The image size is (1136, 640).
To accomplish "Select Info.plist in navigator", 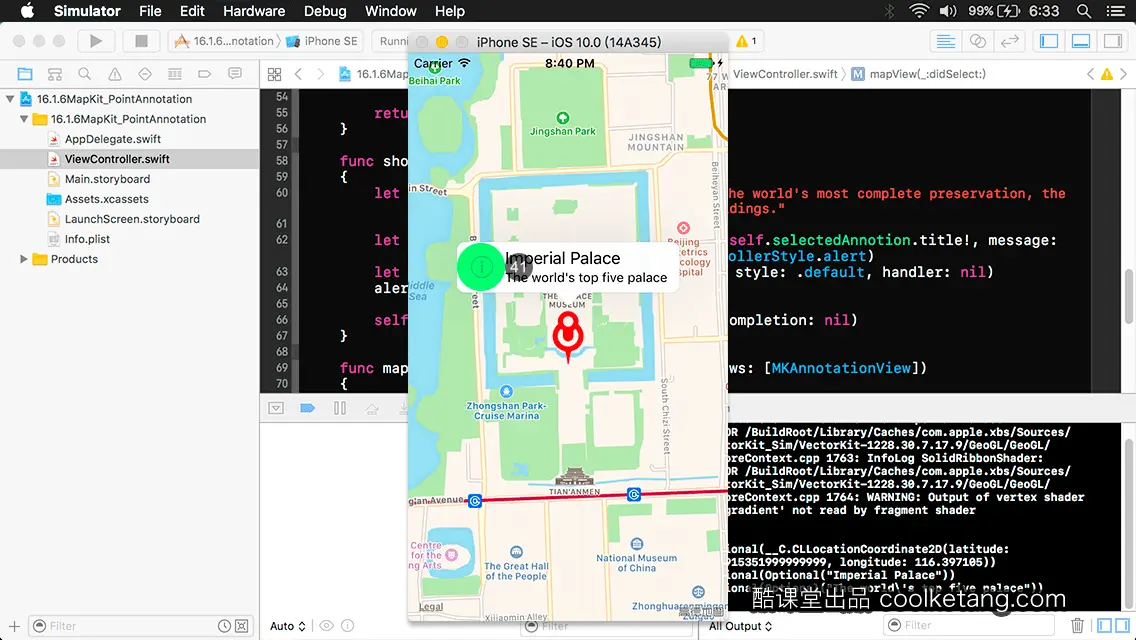I will coord(87,239).
